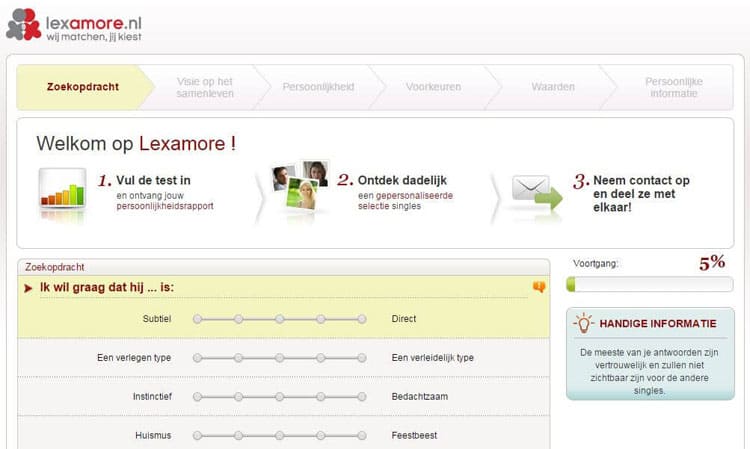Click the 'Ontdek dadelijk' heading
Screen dimensions: 750x449
(x=402, y=180)
